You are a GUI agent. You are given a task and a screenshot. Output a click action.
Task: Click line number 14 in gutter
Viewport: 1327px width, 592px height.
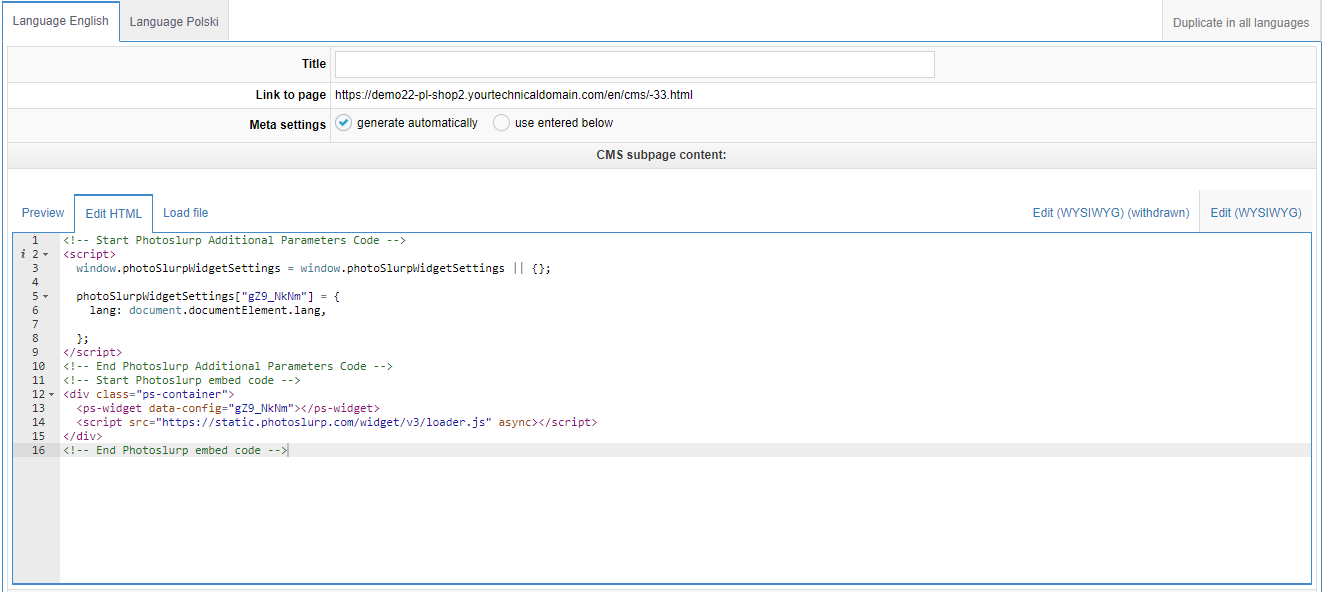[x=38, y=422]
